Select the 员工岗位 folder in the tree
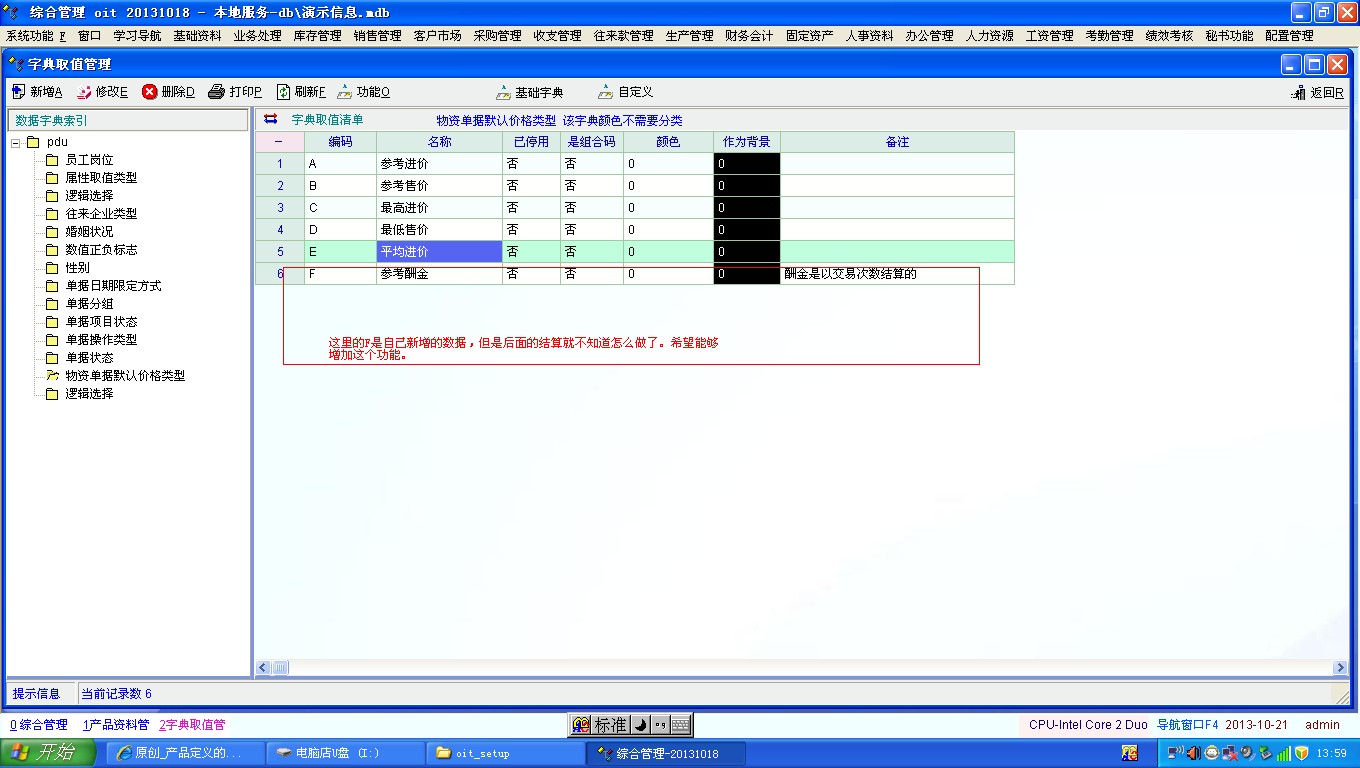 click(89, 160)
